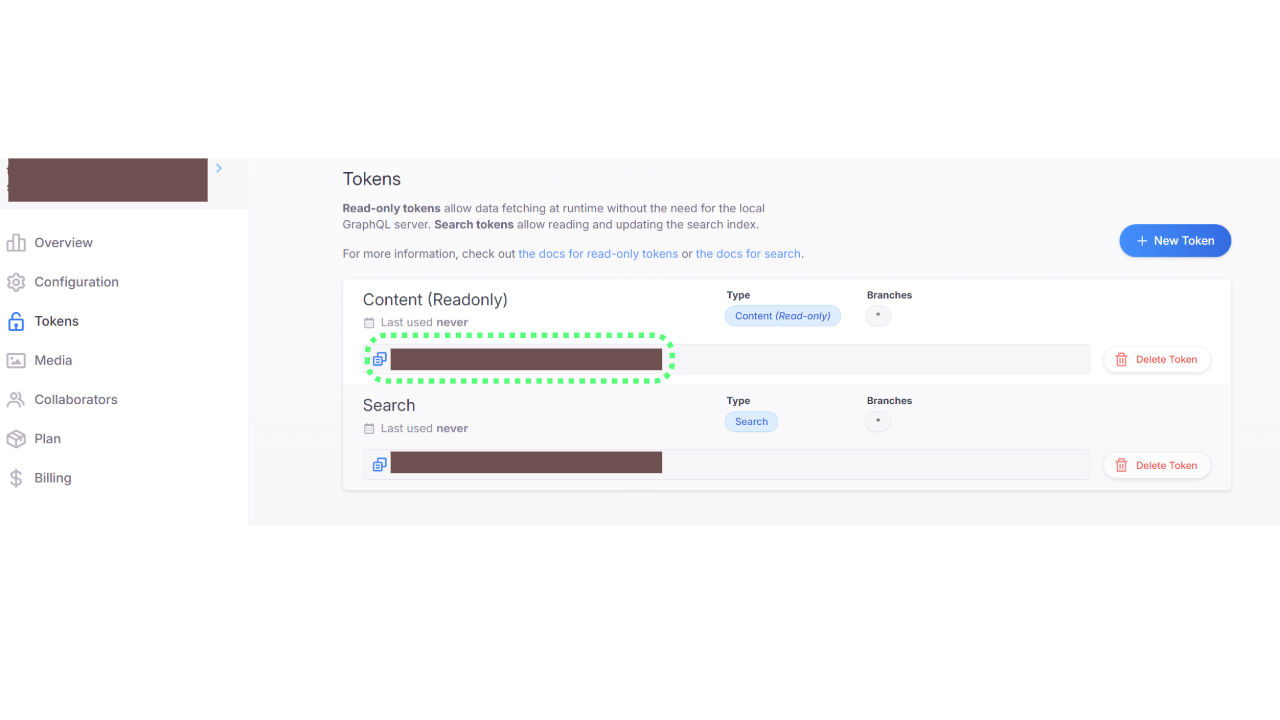Click the Search type badge
The image size is (1280, 720).
751,422
